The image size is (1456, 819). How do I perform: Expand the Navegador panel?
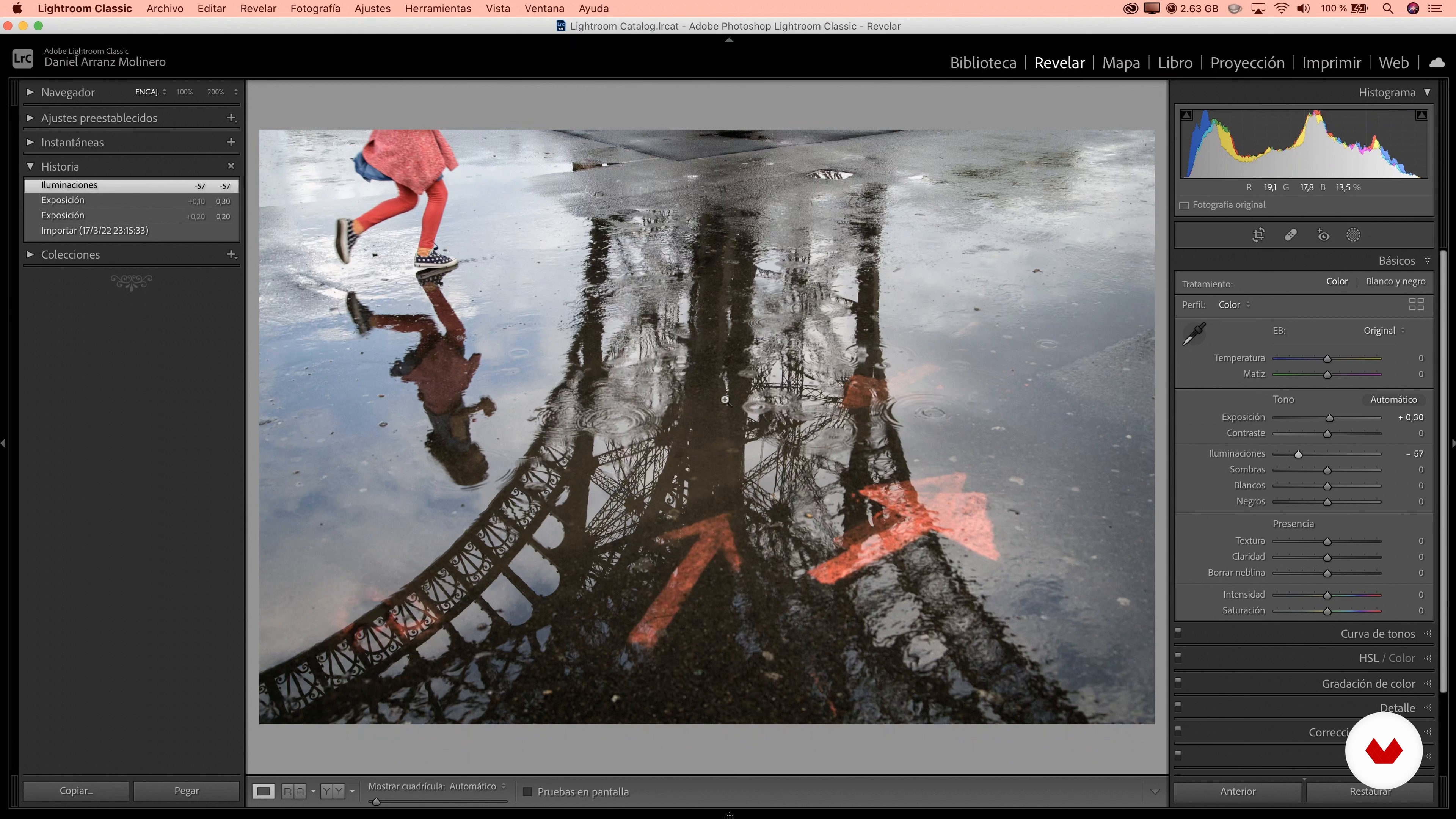(30, 91)
